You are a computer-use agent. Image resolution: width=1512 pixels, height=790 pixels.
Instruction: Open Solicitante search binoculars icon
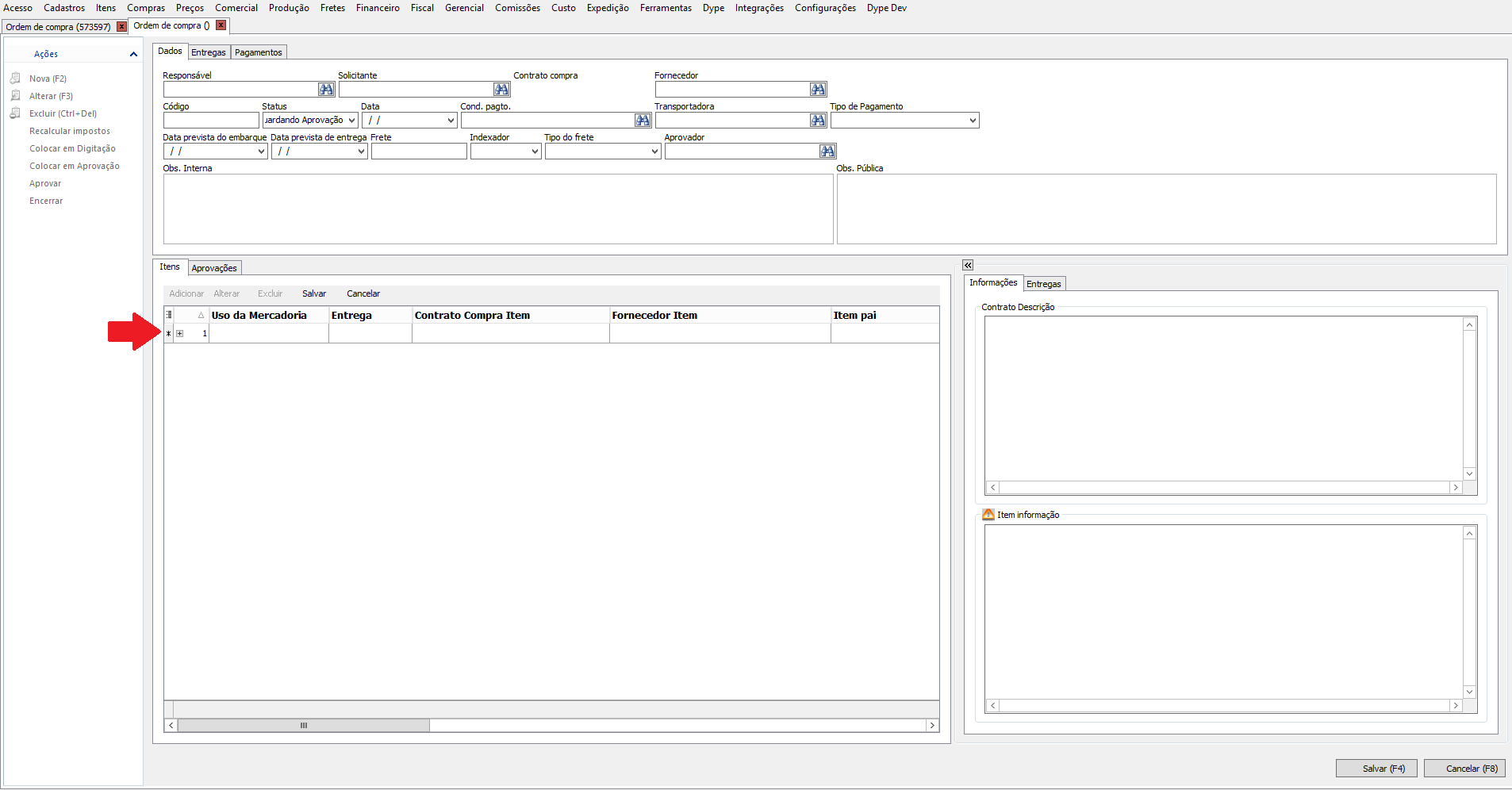click(501, 90)
